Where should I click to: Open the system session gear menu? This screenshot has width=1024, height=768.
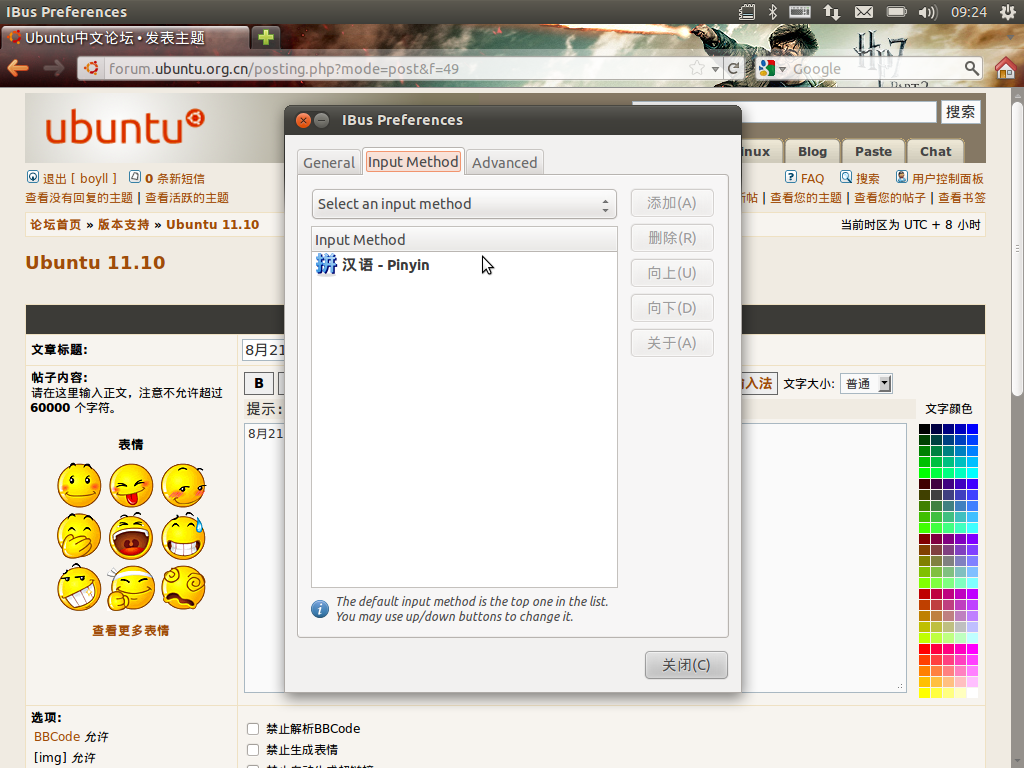point(1008,12)
